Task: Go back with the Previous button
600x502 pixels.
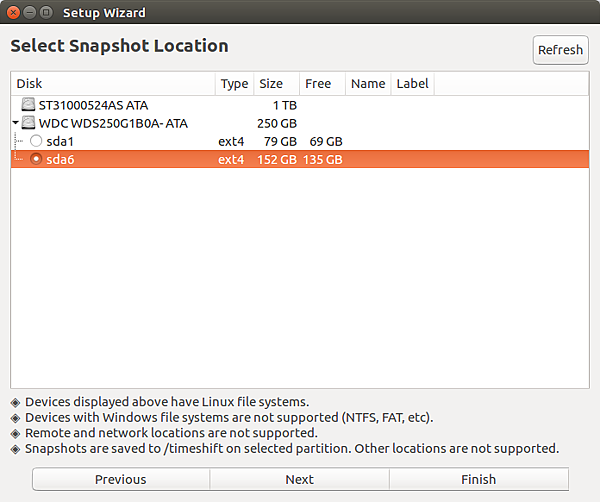Action: (121, 479)
